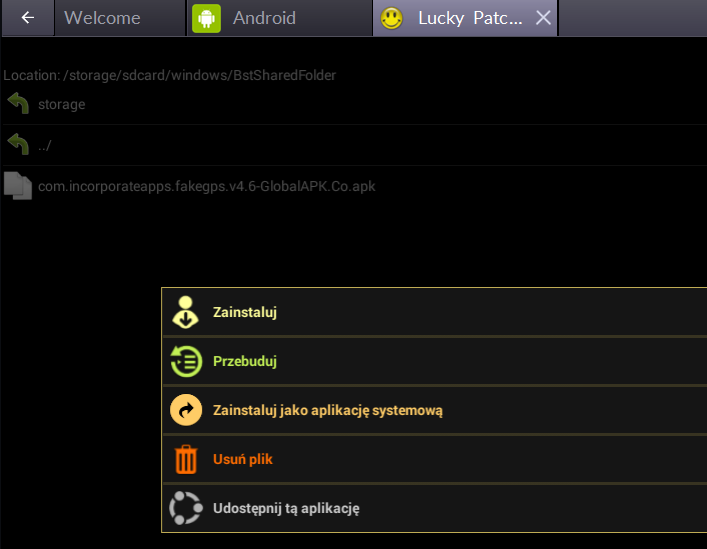The image size is (707, 549).
Task: Click the gray share circle icon
Action: (x=186, y=508)
